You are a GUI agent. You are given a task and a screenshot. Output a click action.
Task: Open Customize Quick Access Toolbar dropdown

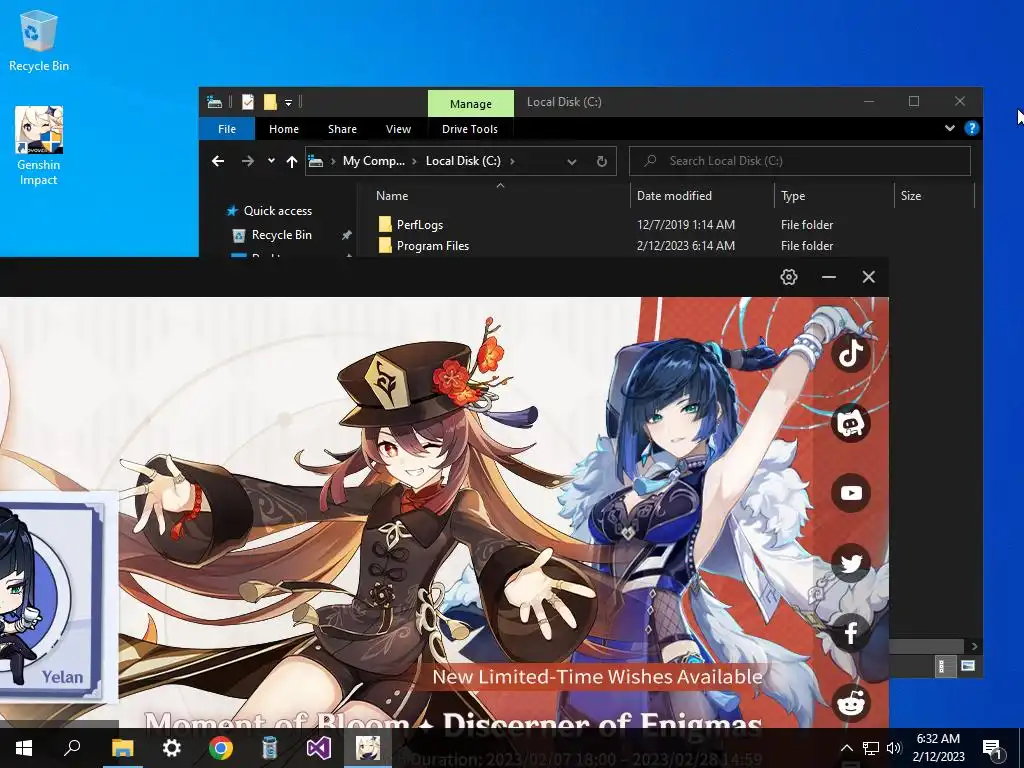click(288, 103)
